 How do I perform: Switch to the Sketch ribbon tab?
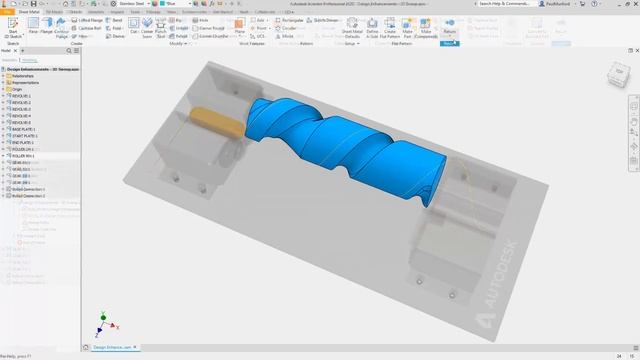[76, 12]
